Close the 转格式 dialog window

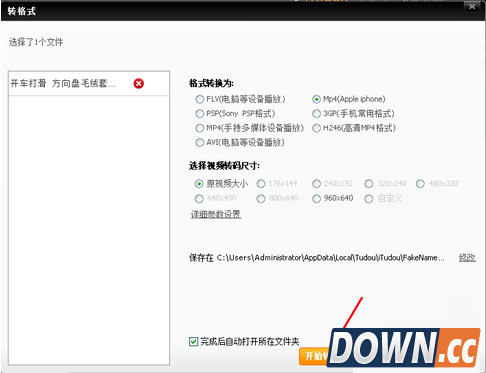[472, 7]
